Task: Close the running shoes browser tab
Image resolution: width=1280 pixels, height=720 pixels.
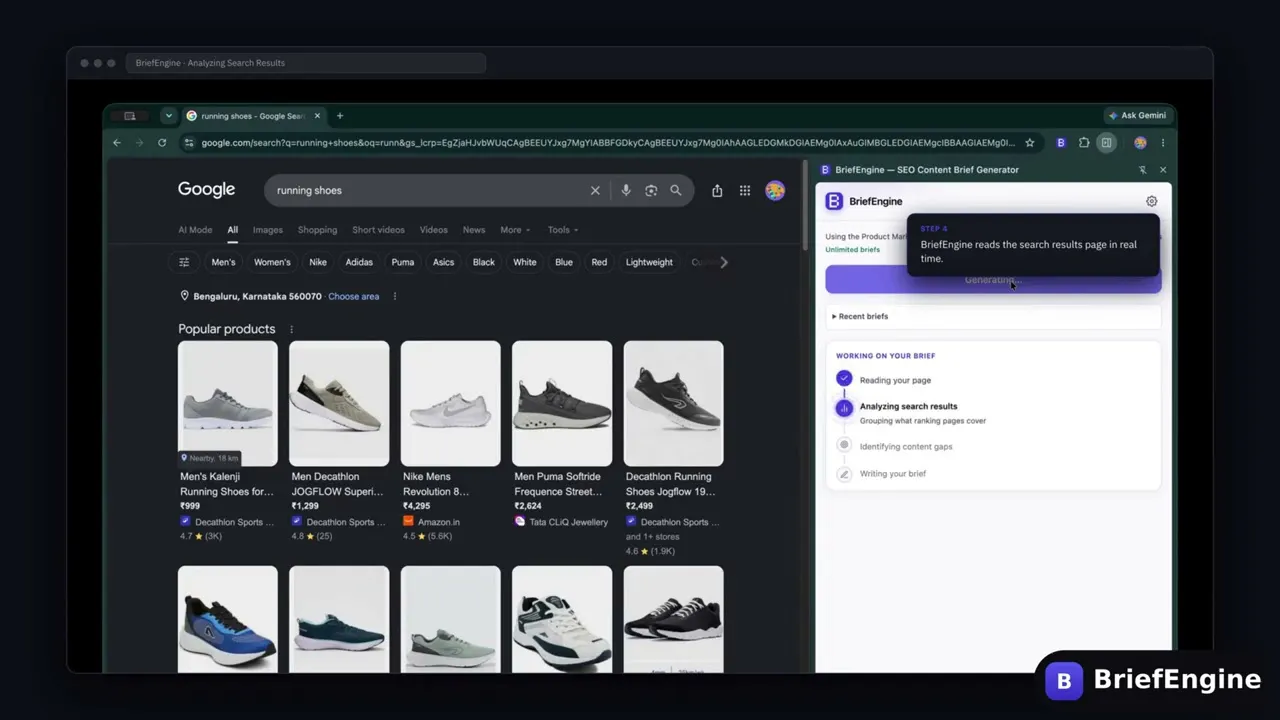Action: pyautogui.click(x=318, y=116)
